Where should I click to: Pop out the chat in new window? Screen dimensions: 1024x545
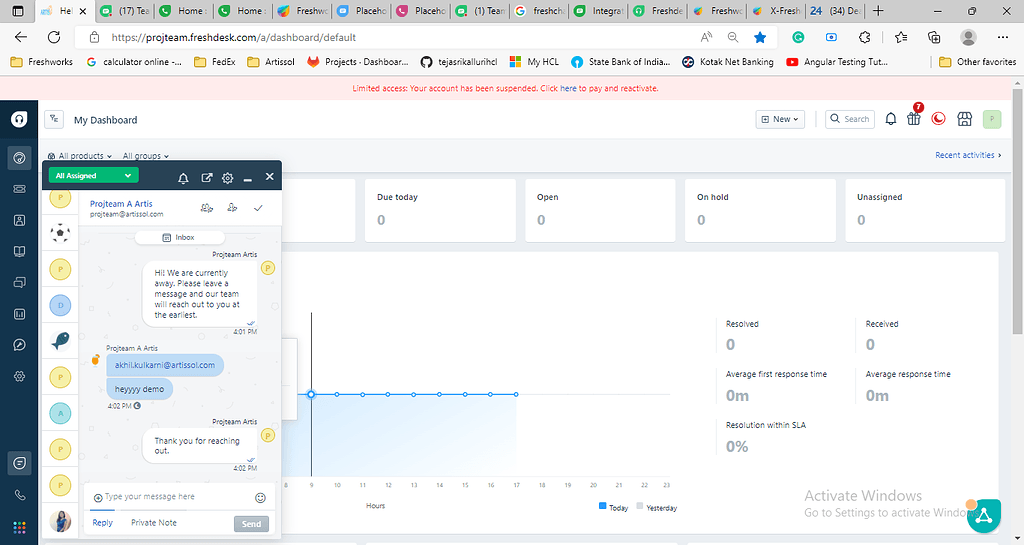pos(206,178)
